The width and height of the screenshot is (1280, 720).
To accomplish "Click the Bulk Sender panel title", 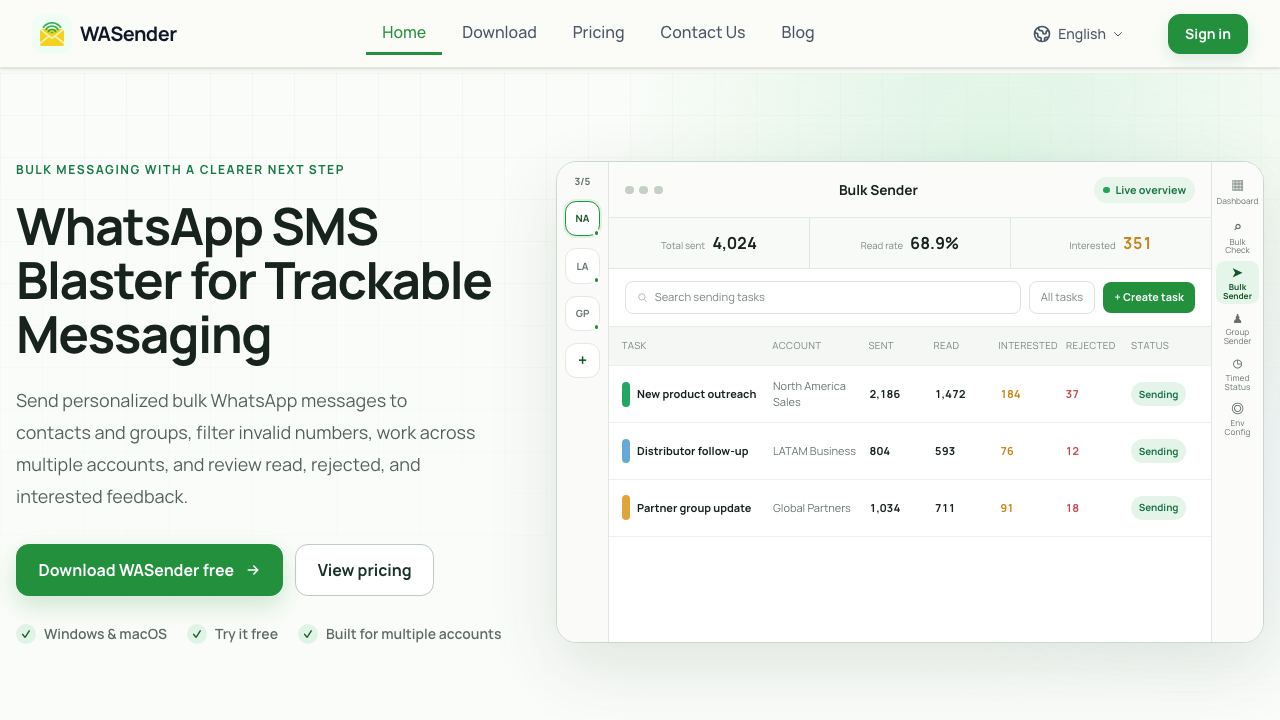I will [878, 190].
